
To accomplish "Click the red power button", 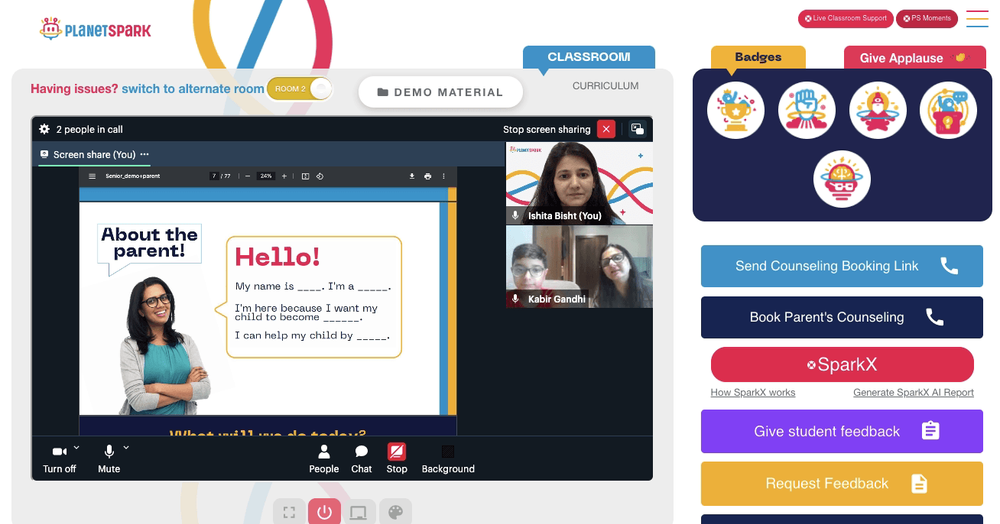I will point(324,512).
